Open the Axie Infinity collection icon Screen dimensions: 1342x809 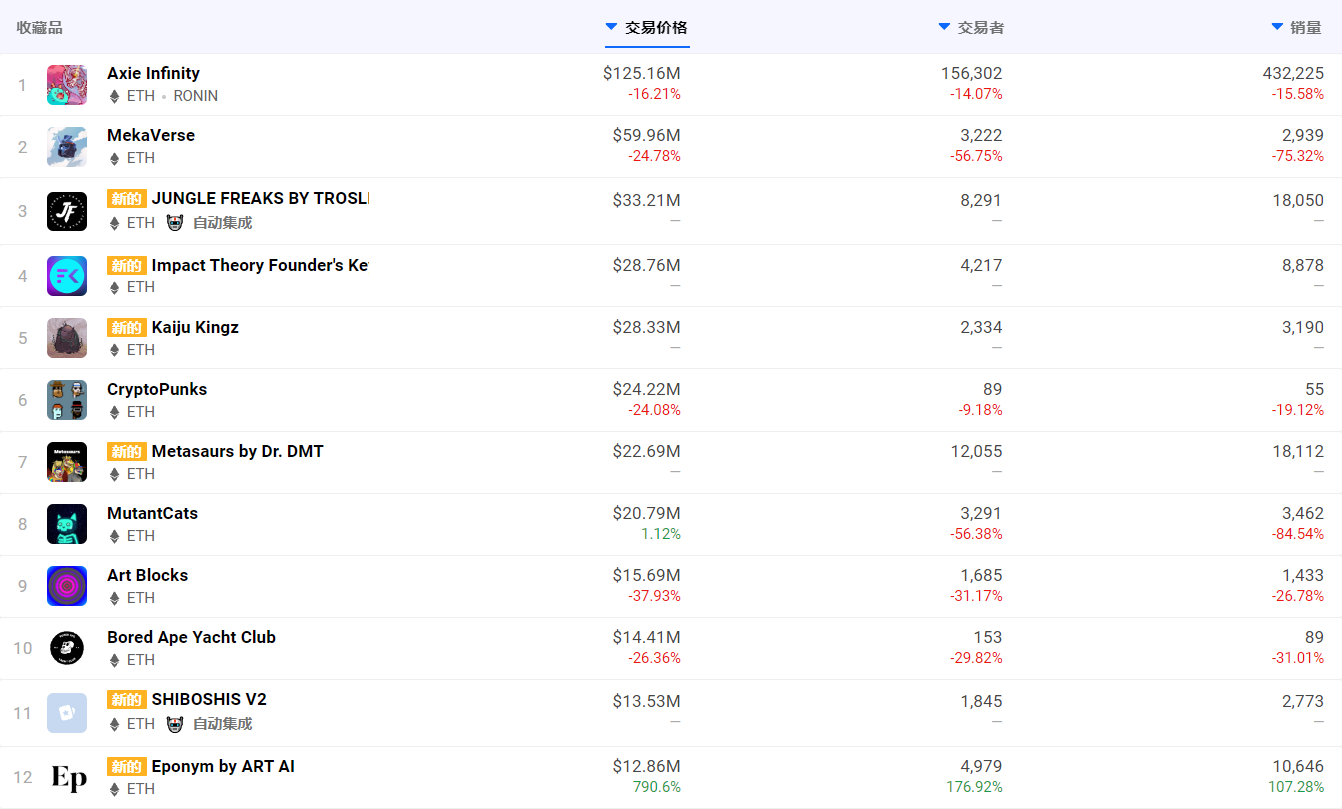67,85
